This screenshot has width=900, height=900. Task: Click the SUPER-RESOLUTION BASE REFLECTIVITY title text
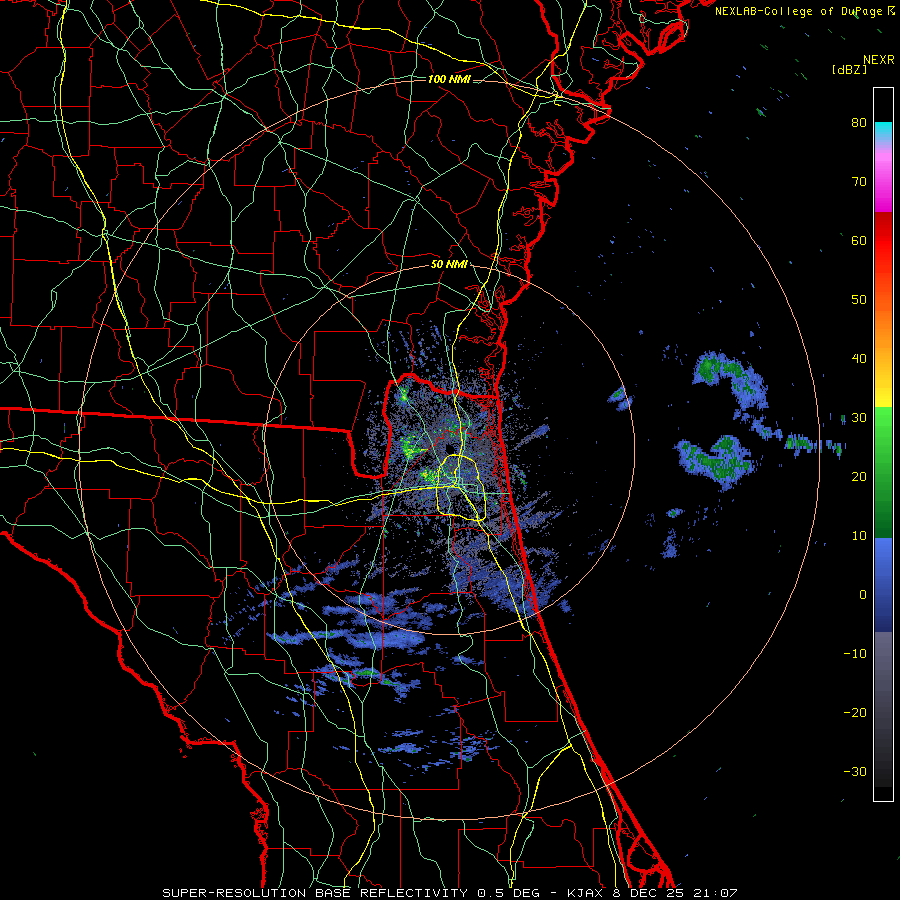pyautogui.click(x=315, y=893)
